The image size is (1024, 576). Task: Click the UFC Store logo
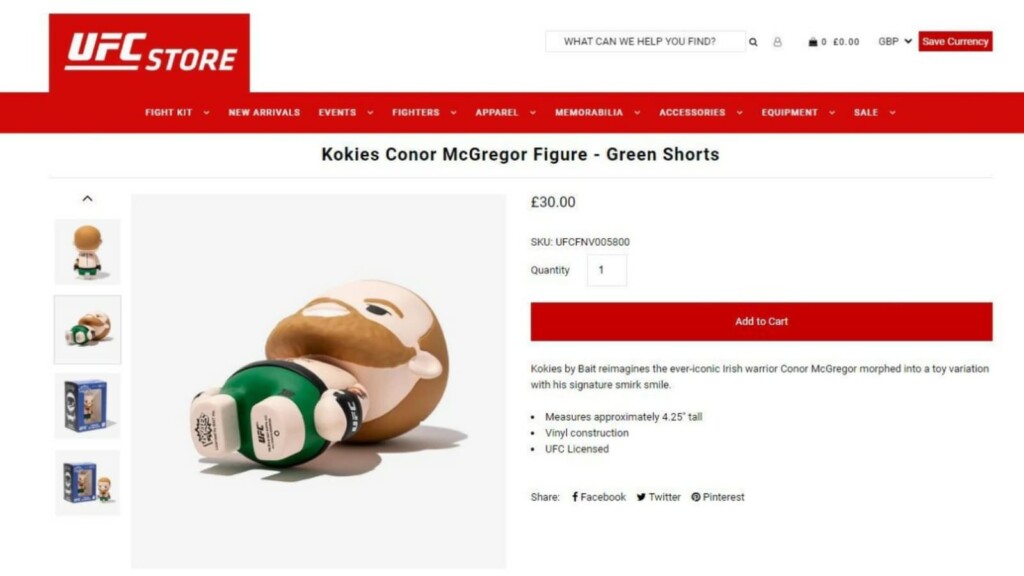150,52
